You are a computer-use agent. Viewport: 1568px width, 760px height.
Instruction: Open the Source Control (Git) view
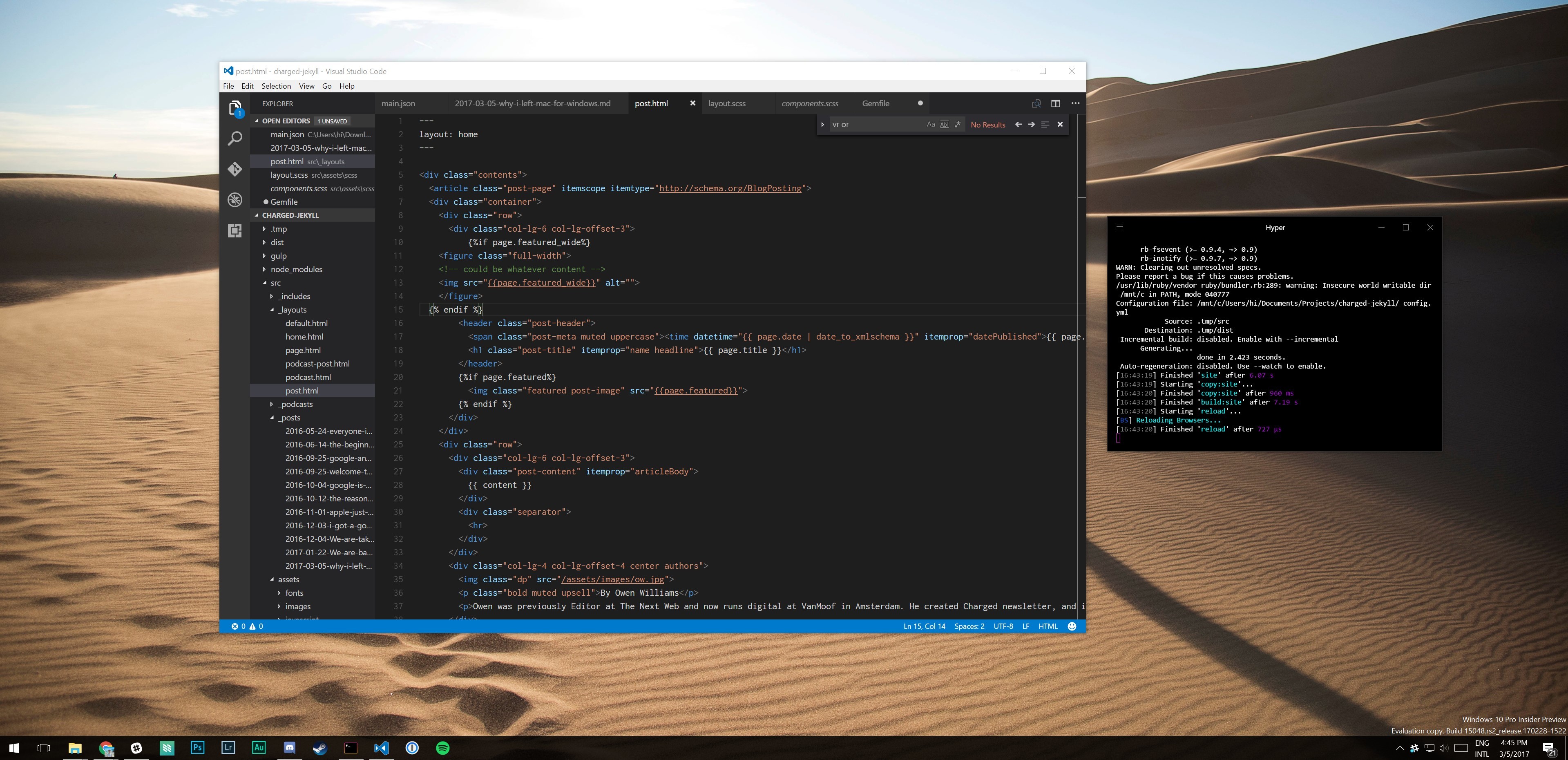[x=235, y=169]
